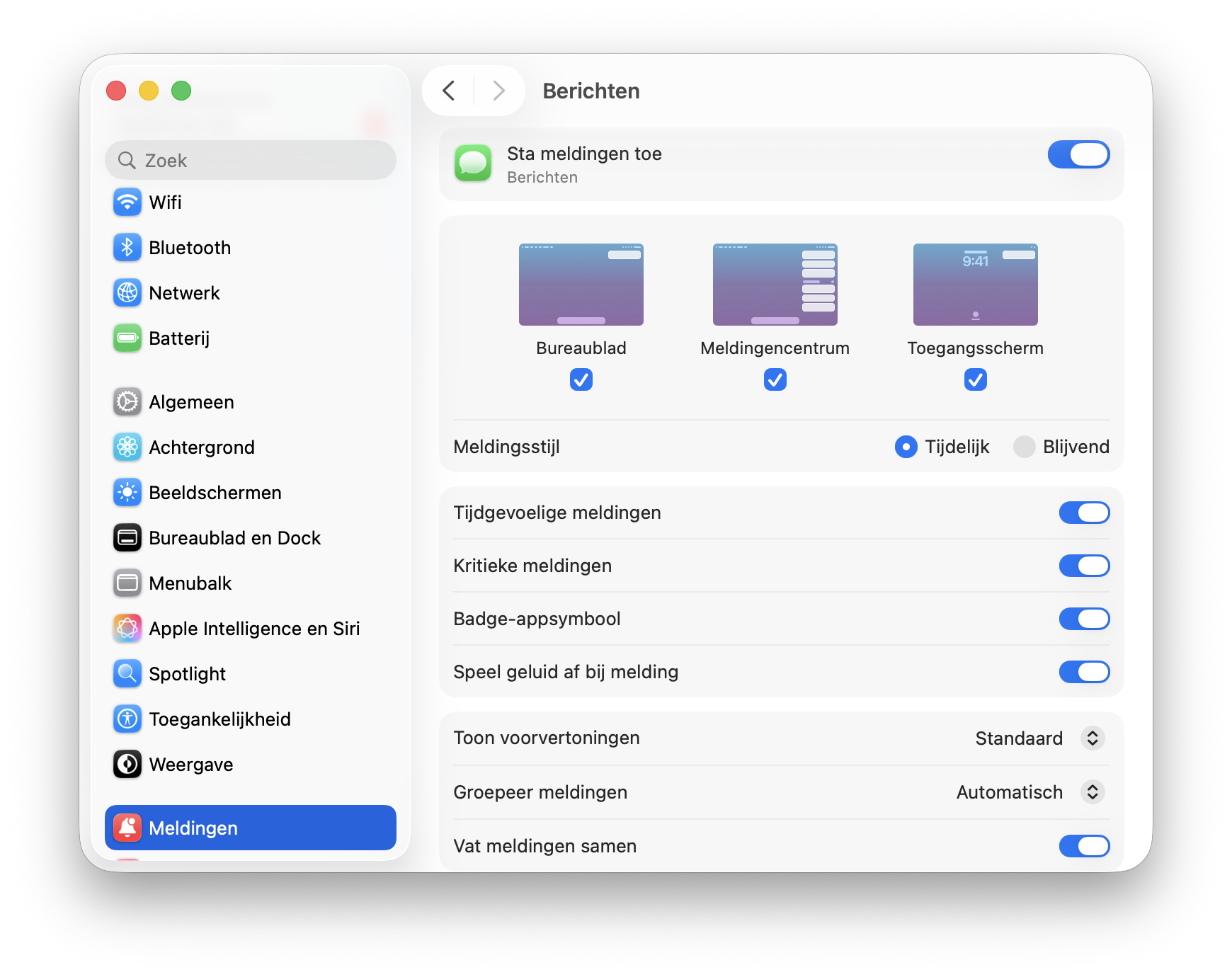
Task: Open Spotlight via its magnifier icon
Action: pyautogui.click(x=127, y=674)
